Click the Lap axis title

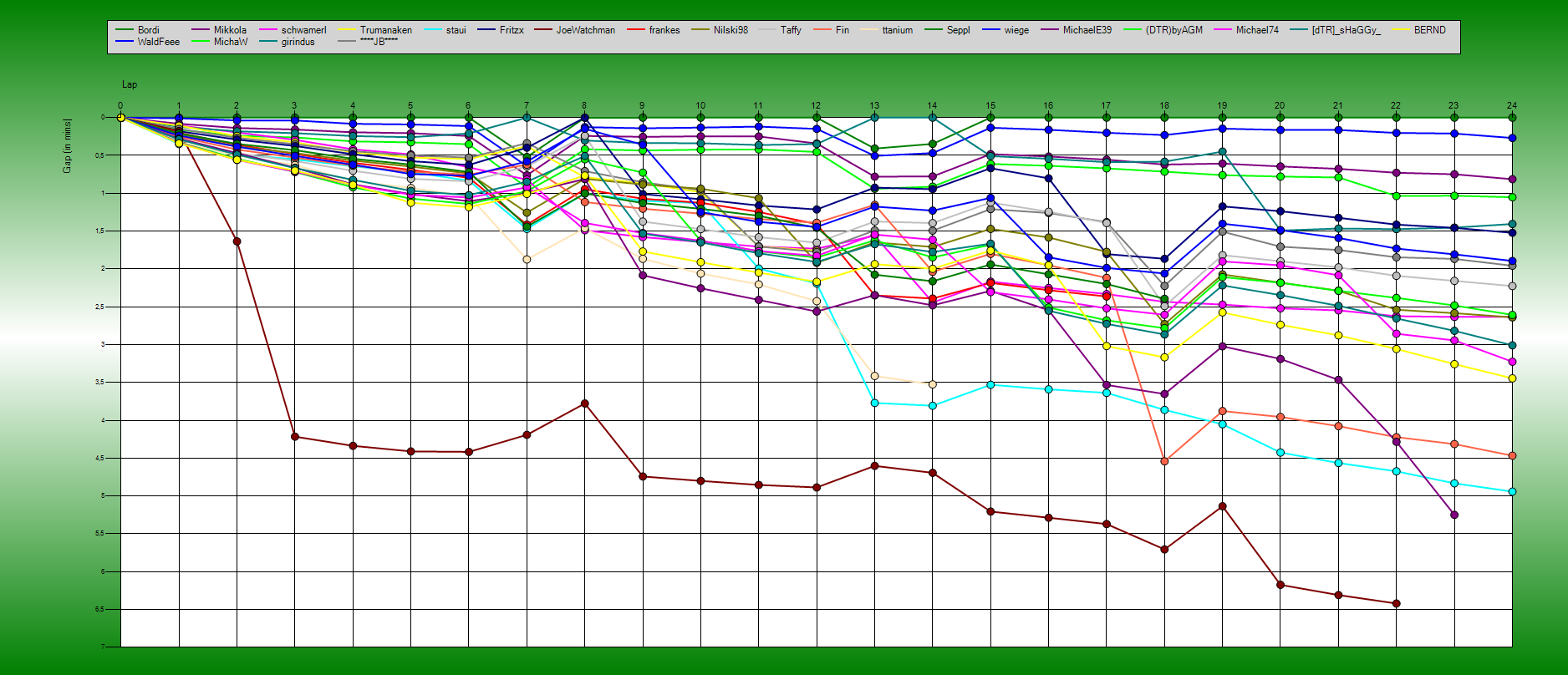pos(130,84)
